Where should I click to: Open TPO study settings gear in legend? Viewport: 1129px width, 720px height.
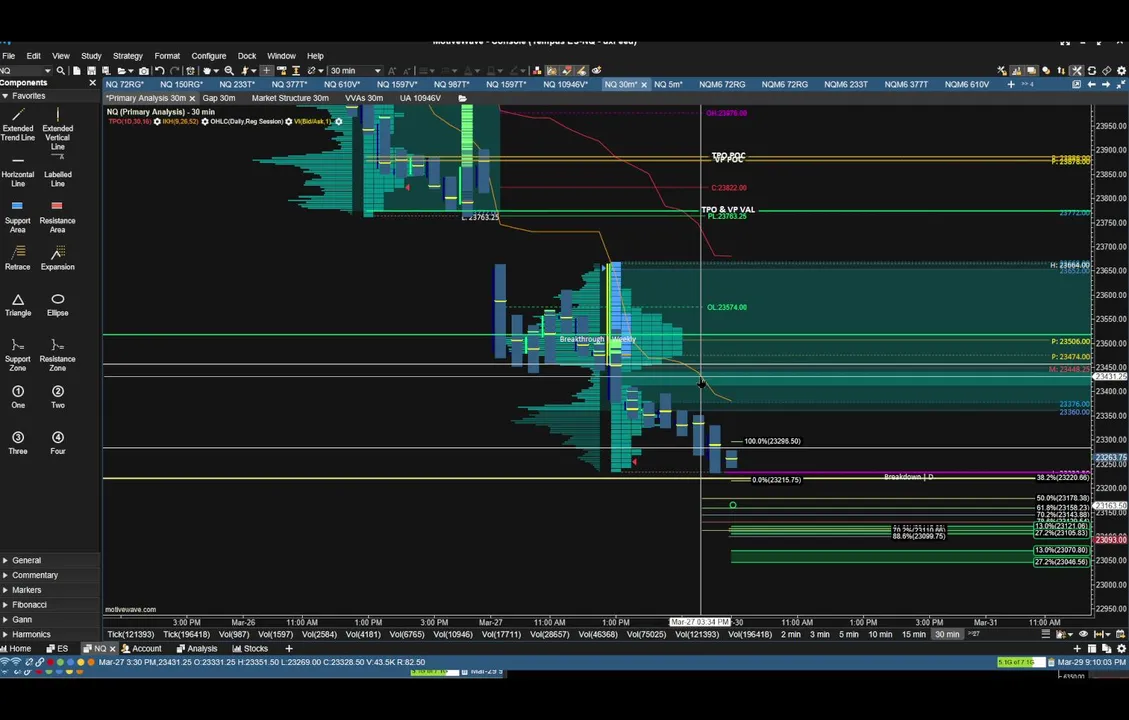point(157,122)
